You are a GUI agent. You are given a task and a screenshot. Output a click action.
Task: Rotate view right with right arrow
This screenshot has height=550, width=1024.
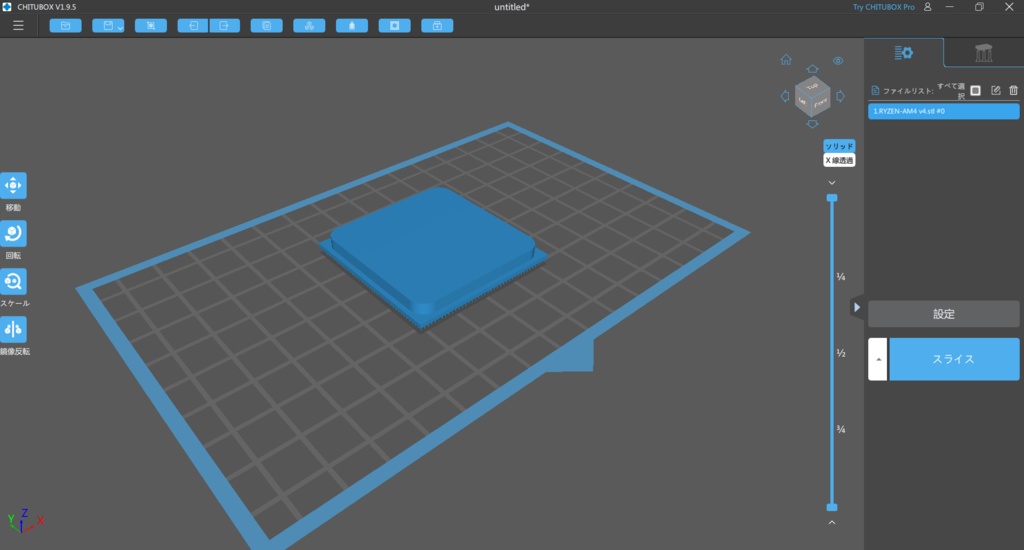pos(840,96)
